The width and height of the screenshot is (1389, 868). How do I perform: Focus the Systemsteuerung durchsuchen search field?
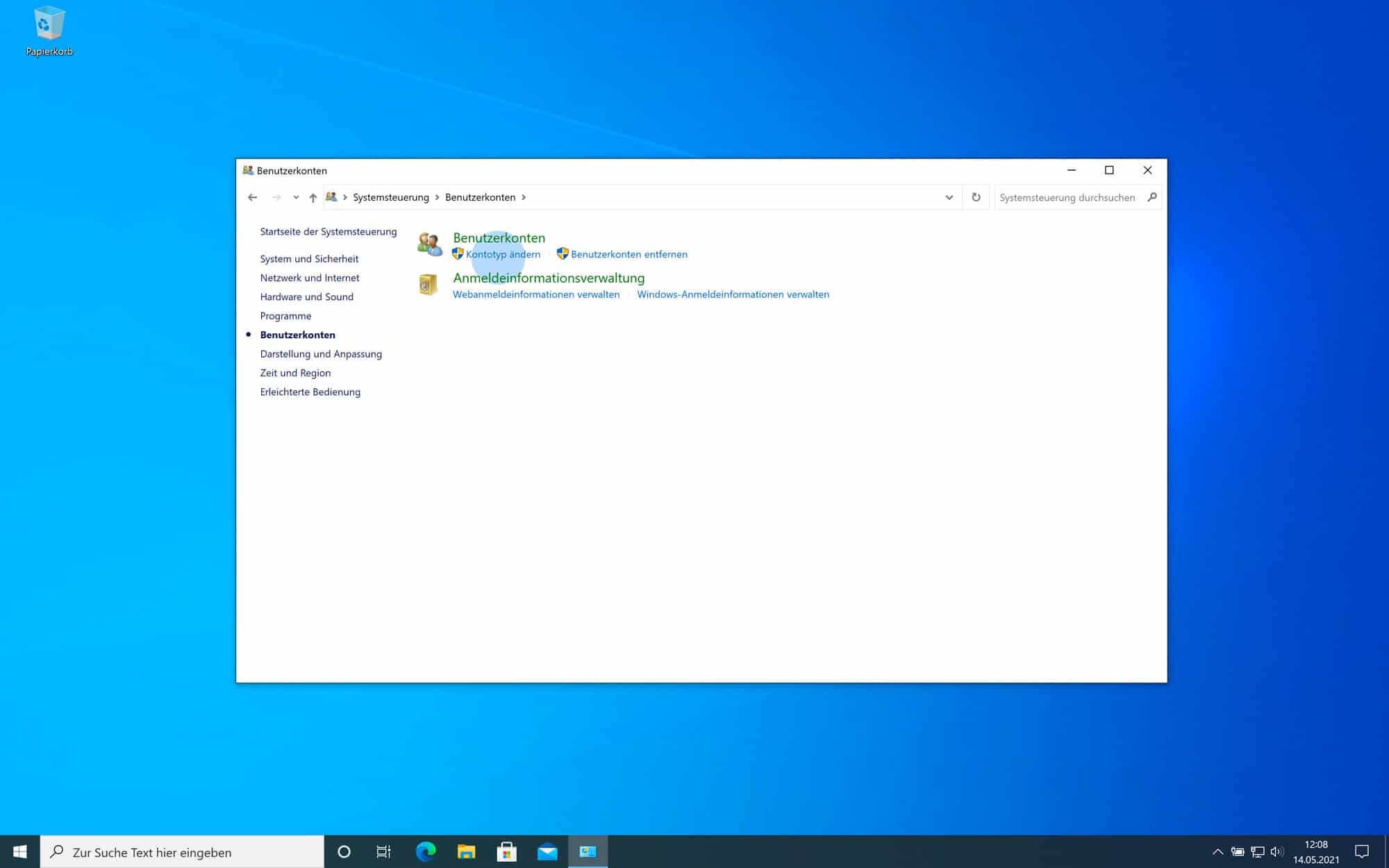(x=1070, y=197)
